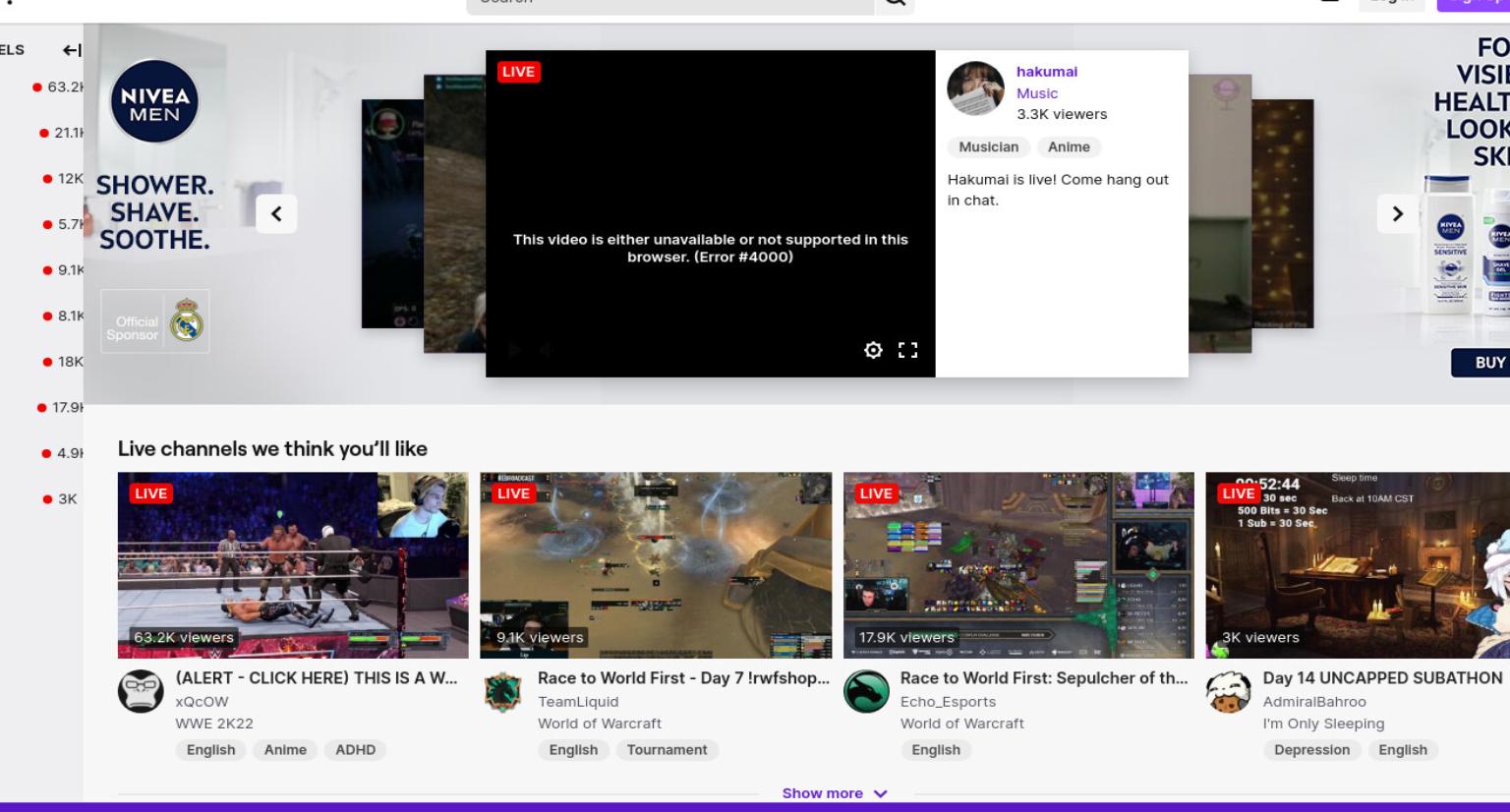
Task: Open 'Day 14 UNCAPPED SUBATHON' title
Action: tap(1382, 678)
